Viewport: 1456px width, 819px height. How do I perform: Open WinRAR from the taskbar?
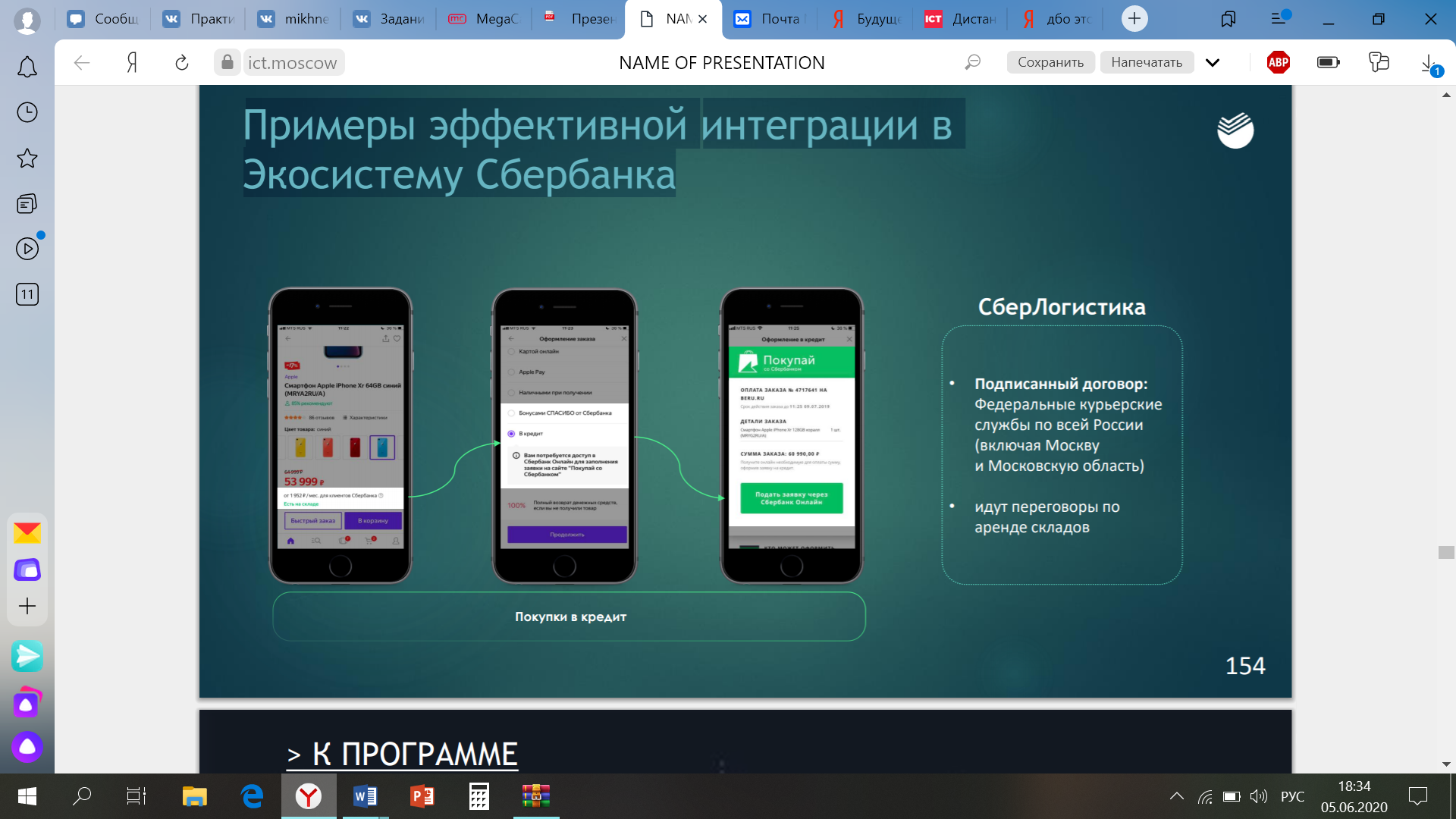[536, 796]
